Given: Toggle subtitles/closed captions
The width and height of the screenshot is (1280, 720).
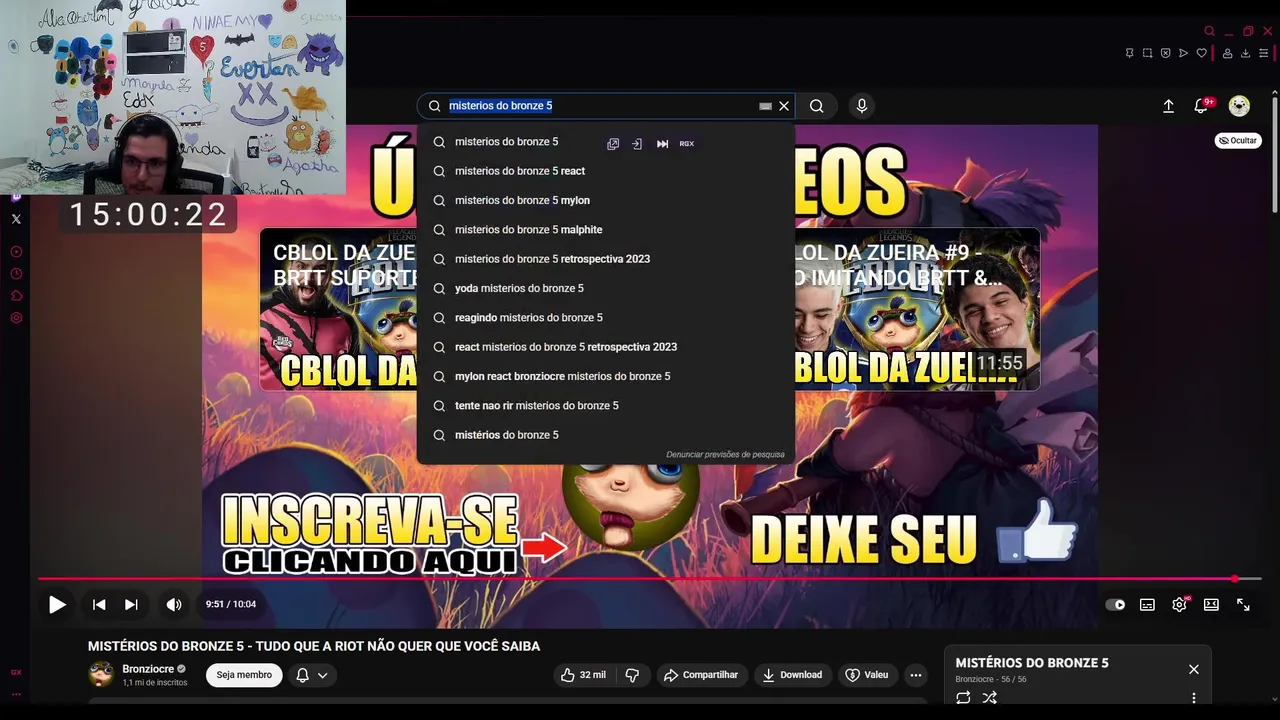Looking at the screenshot, I should click(x=1147, y=605).
